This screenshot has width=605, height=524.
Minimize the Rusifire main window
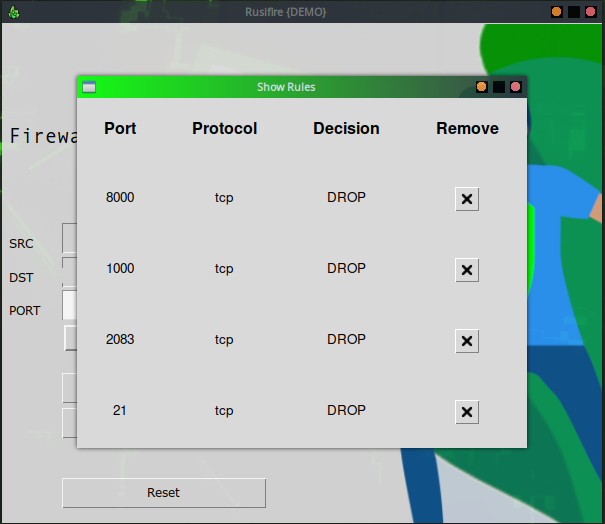[557, 12]
